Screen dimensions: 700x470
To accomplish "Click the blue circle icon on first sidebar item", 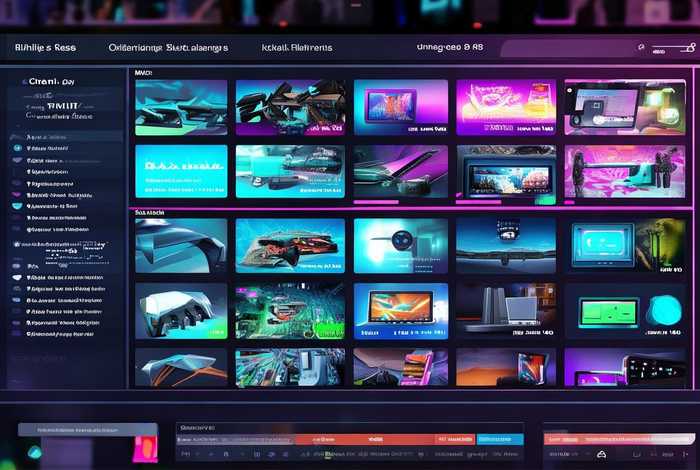I will [x=18, y=147].
